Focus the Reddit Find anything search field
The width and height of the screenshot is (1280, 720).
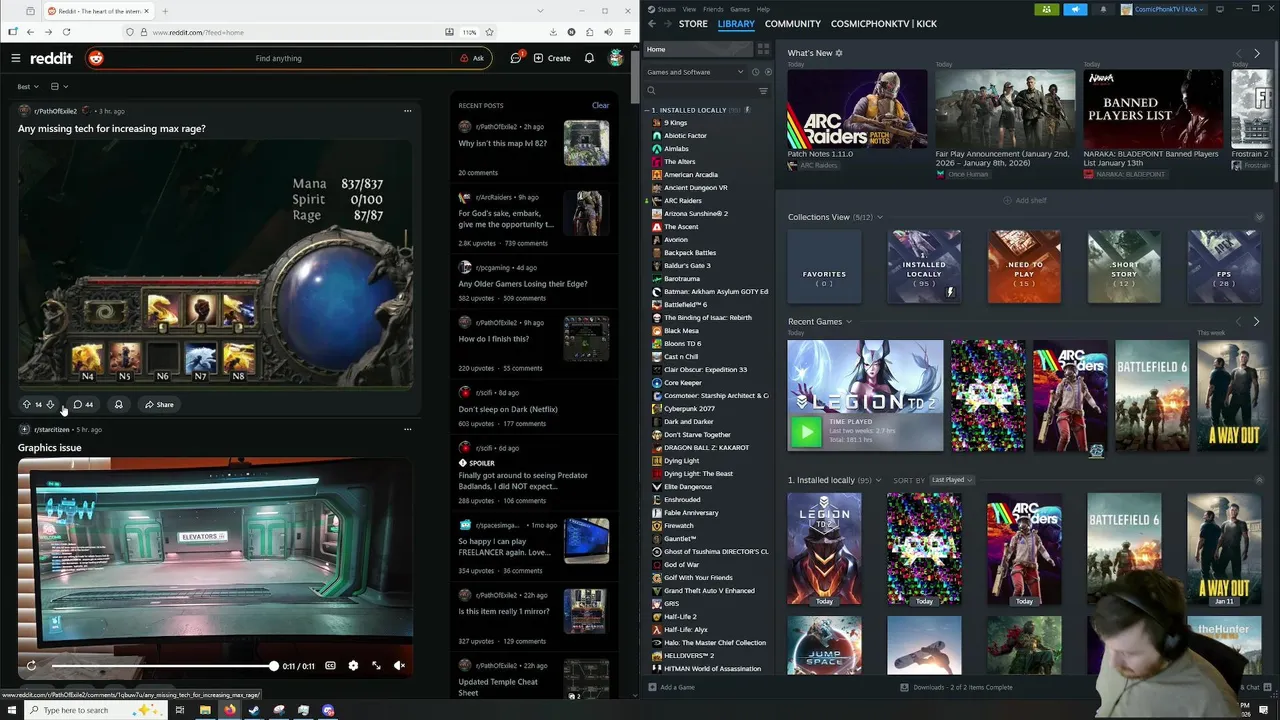point(278,58)
